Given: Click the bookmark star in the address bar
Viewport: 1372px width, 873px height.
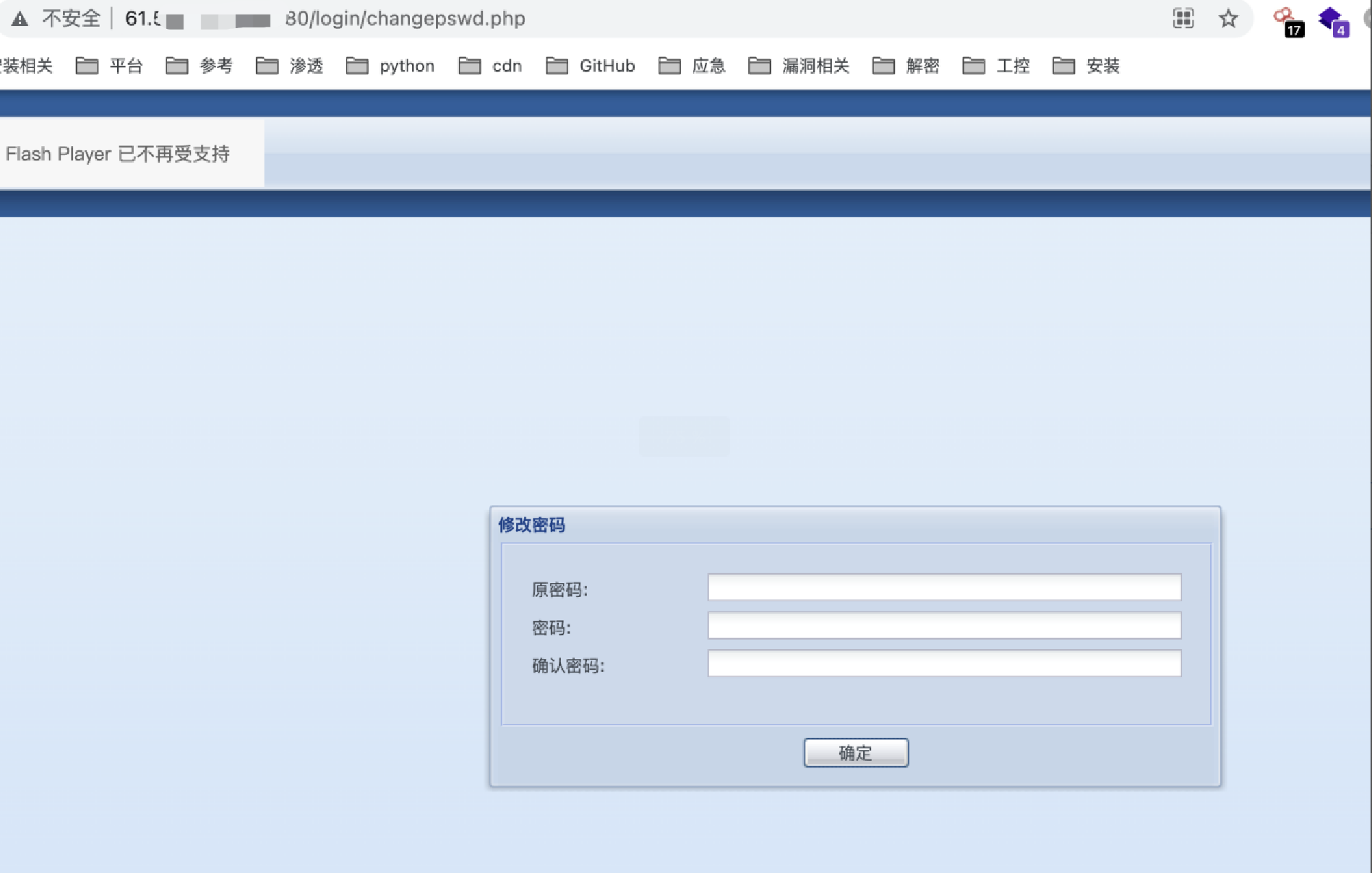Looking at the screenshot, I should click(1227, 20).
